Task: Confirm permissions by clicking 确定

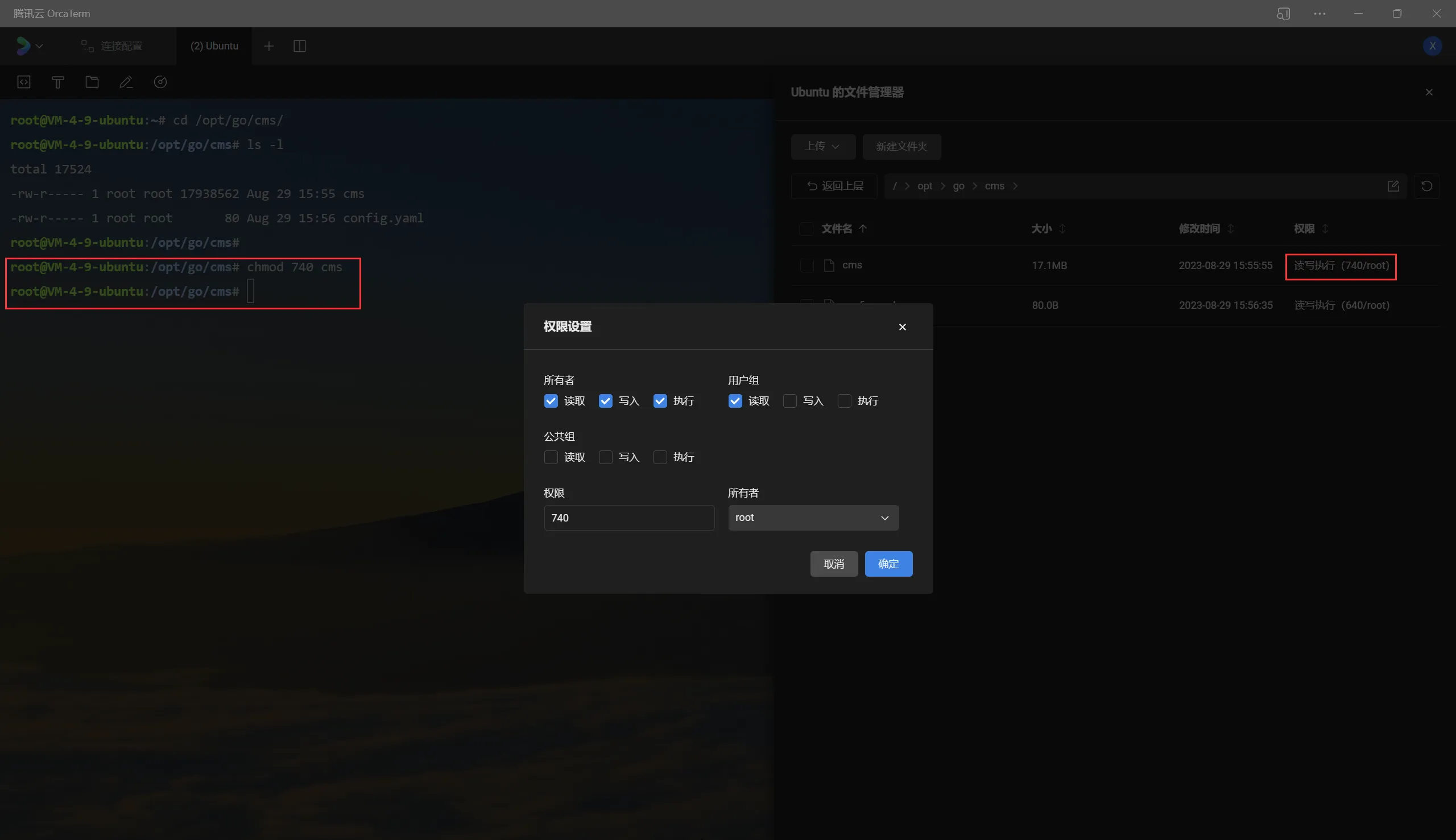Action: 888,564
